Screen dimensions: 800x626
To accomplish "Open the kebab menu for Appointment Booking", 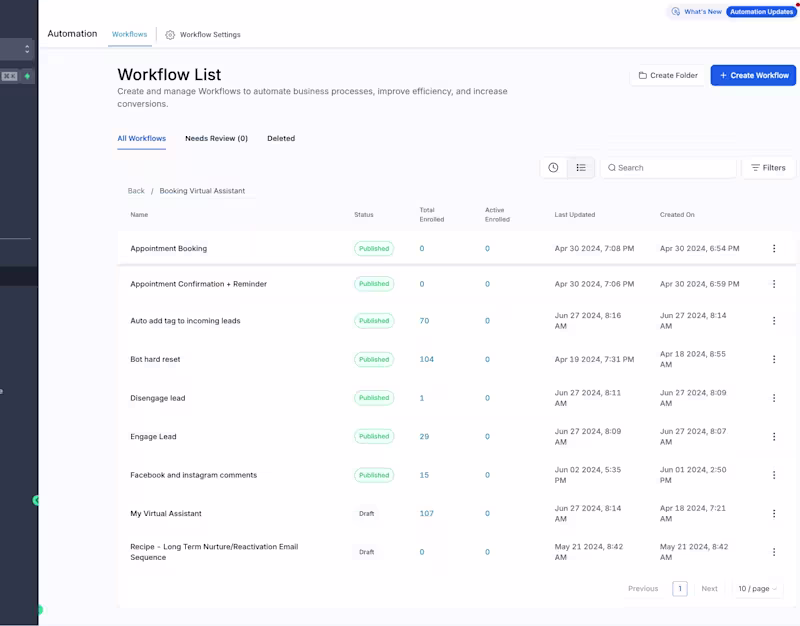I will [774, 248].
